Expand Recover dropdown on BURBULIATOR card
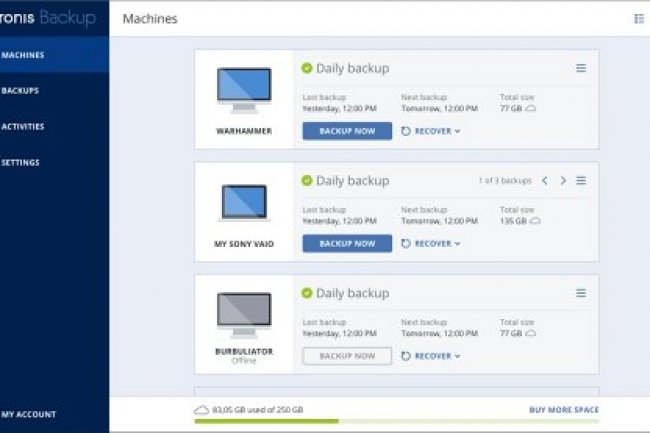 431,356
